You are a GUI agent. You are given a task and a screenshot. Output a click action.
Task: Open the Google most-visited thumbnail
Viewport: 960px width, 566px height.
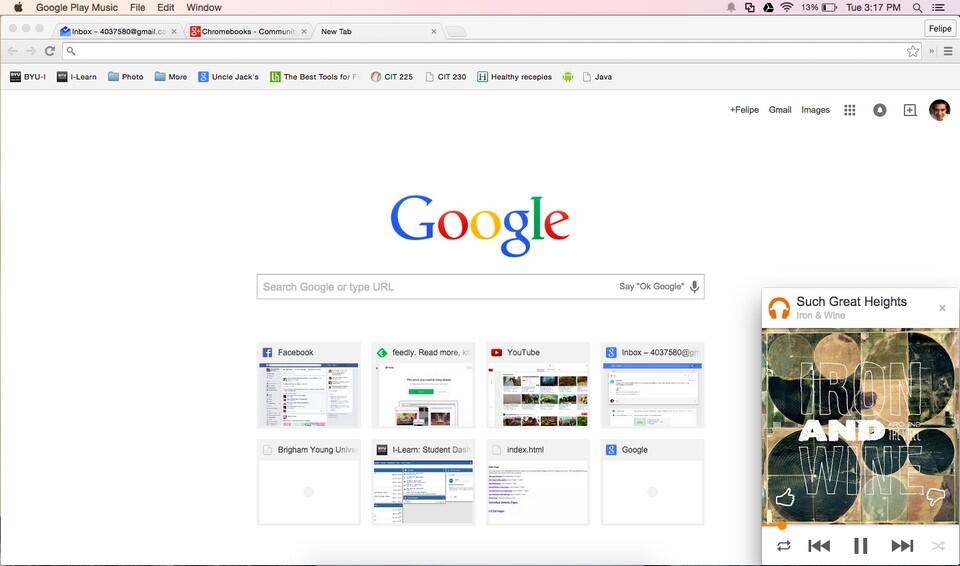653,482
